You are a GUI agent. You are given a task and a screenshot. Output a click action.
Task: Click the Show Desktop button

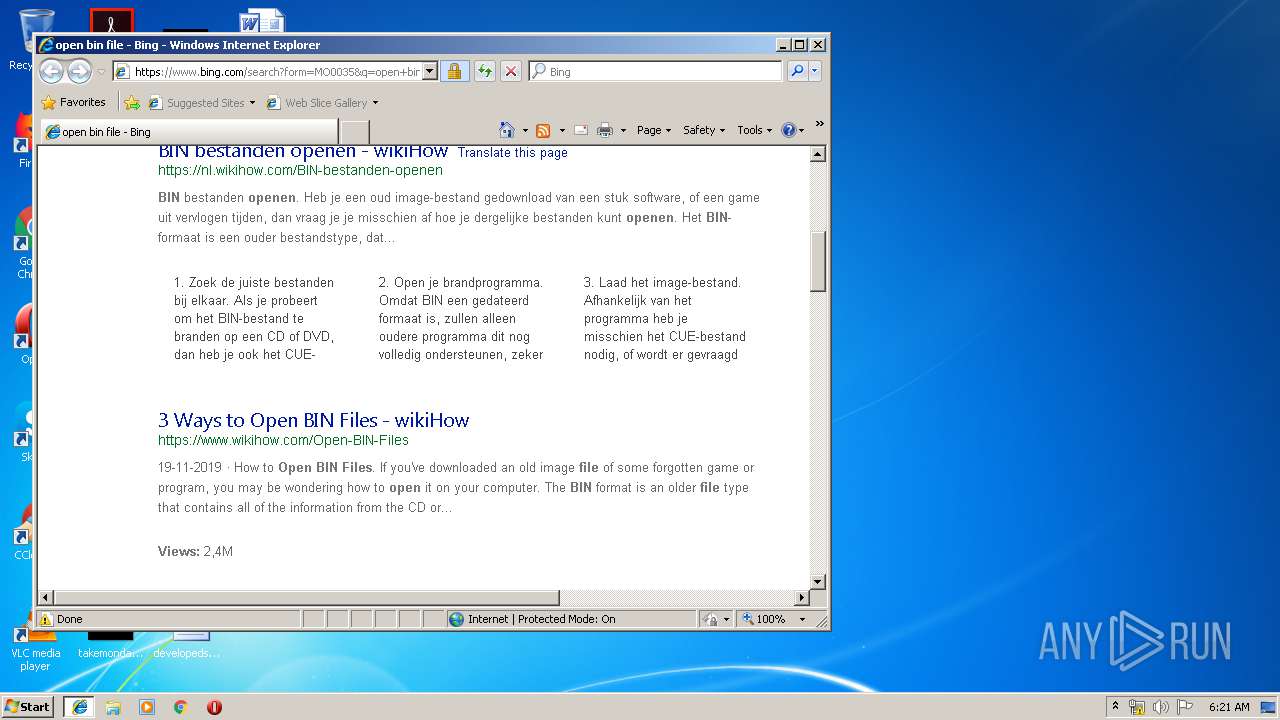coord(1269,707)
